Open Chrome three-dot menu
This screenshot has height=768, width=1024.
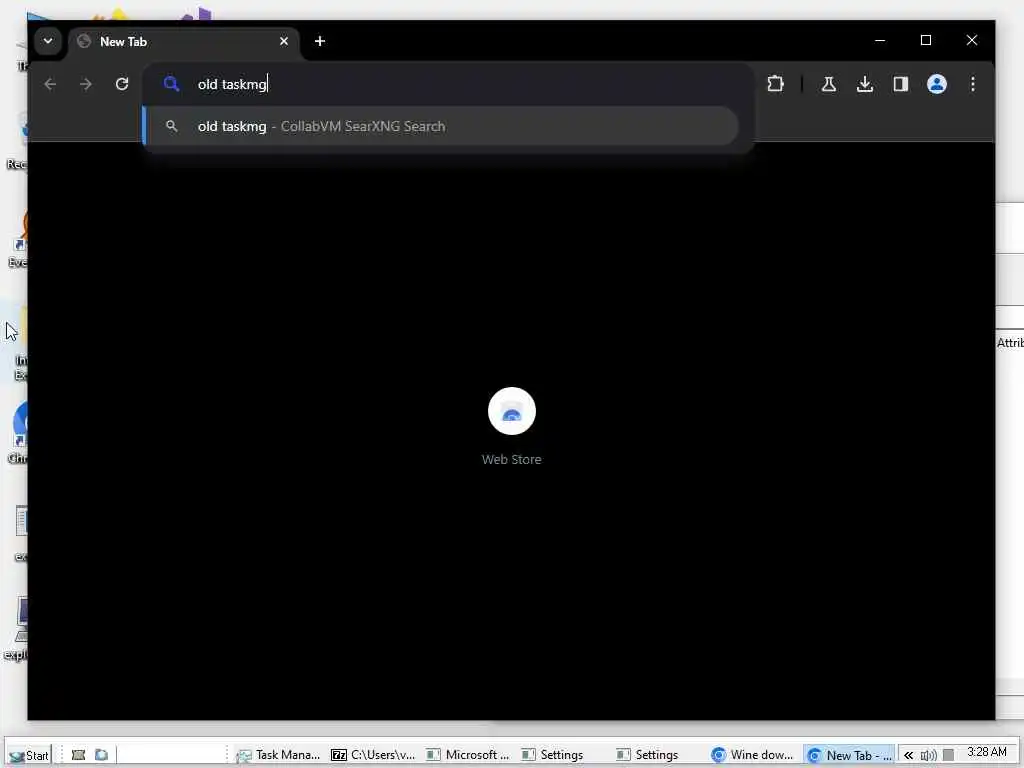click(972, 84)
